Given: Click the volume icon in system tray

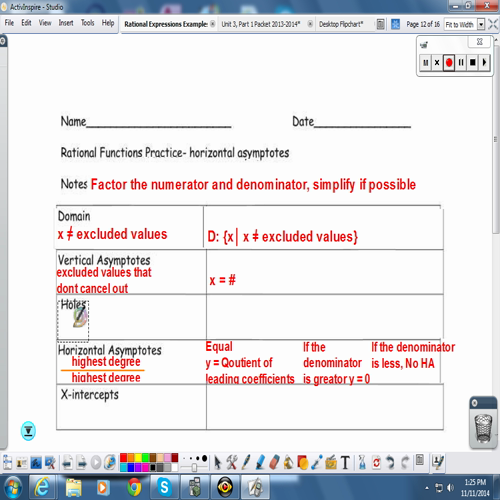Looking at the screenshot, I should pyautogui.click(x=451, y=488).
